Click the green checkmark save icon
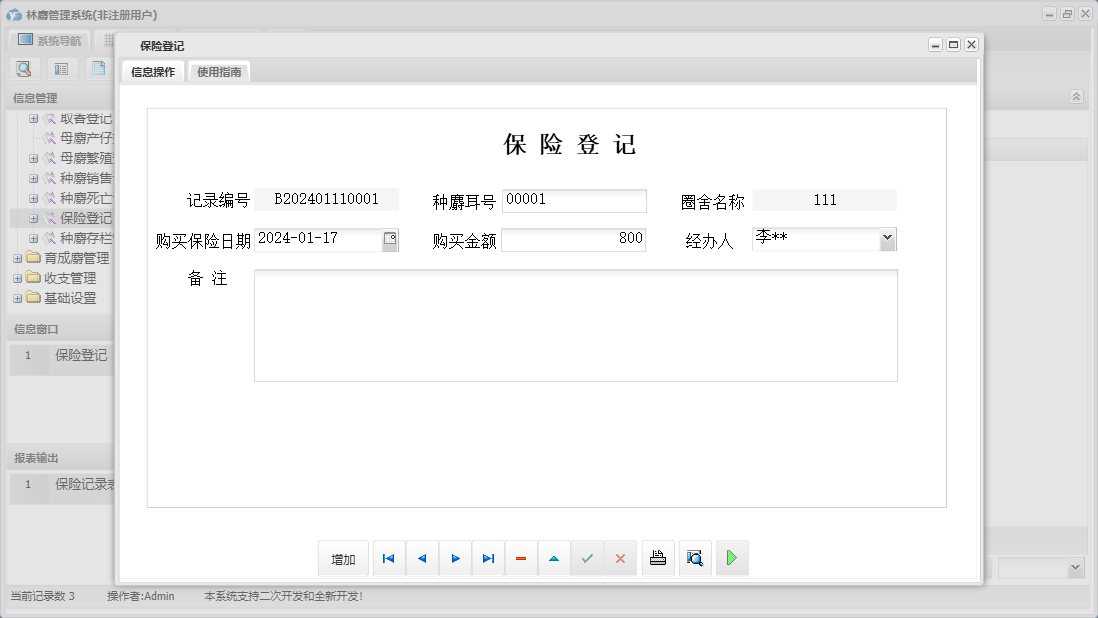Screen dimensions: 1098x618 point(588,558)
